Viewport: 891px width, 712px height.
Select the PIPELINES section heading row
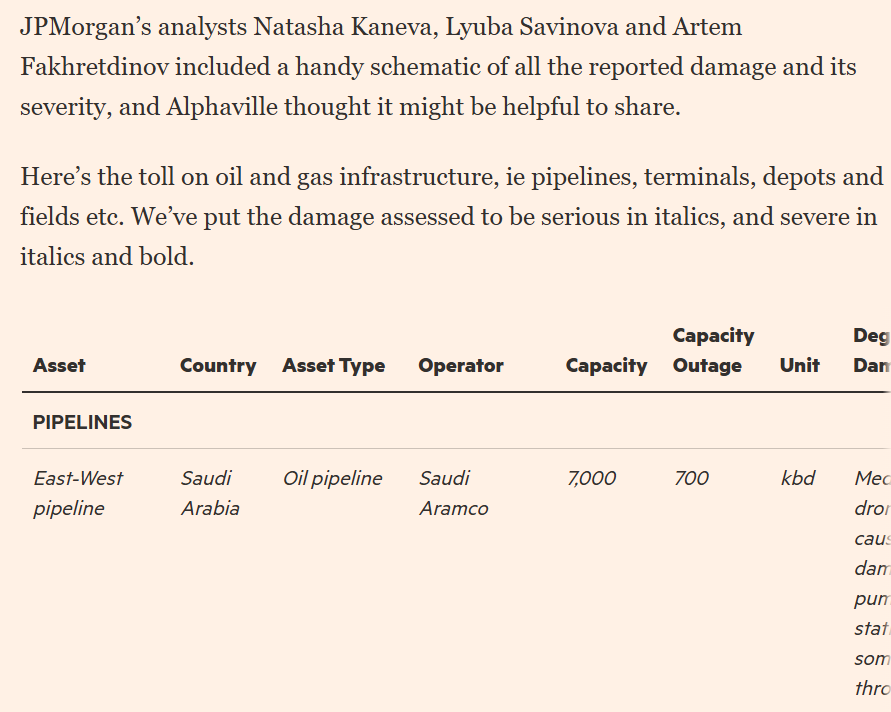(x=82, y=422)
